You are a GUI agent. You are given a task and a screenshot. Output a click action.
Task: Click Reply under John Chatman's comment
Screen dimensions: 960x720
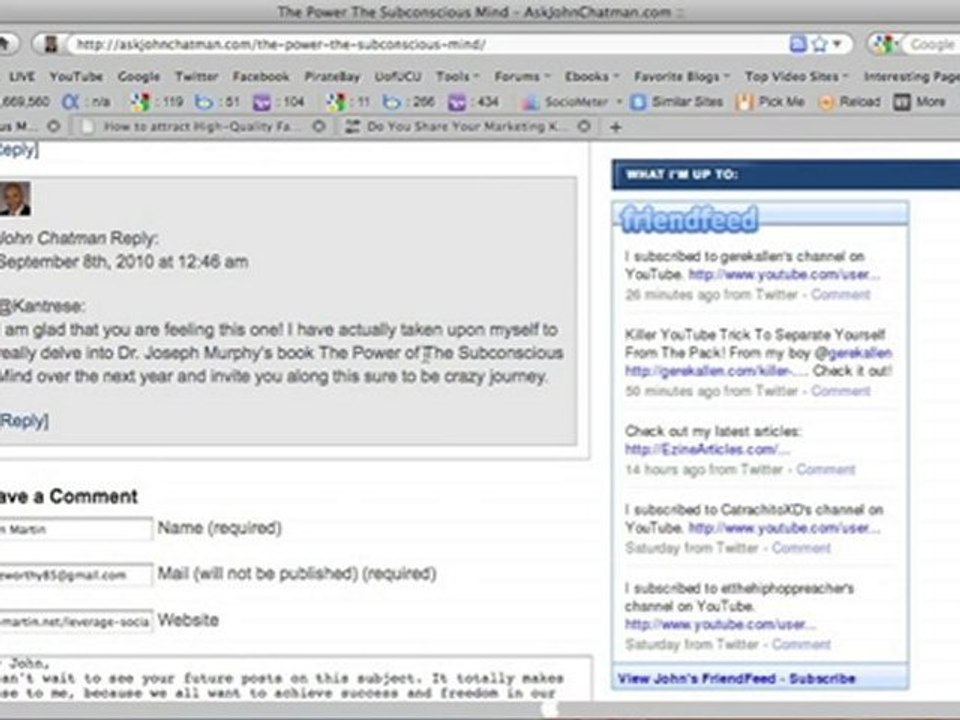tap(24, 421)
